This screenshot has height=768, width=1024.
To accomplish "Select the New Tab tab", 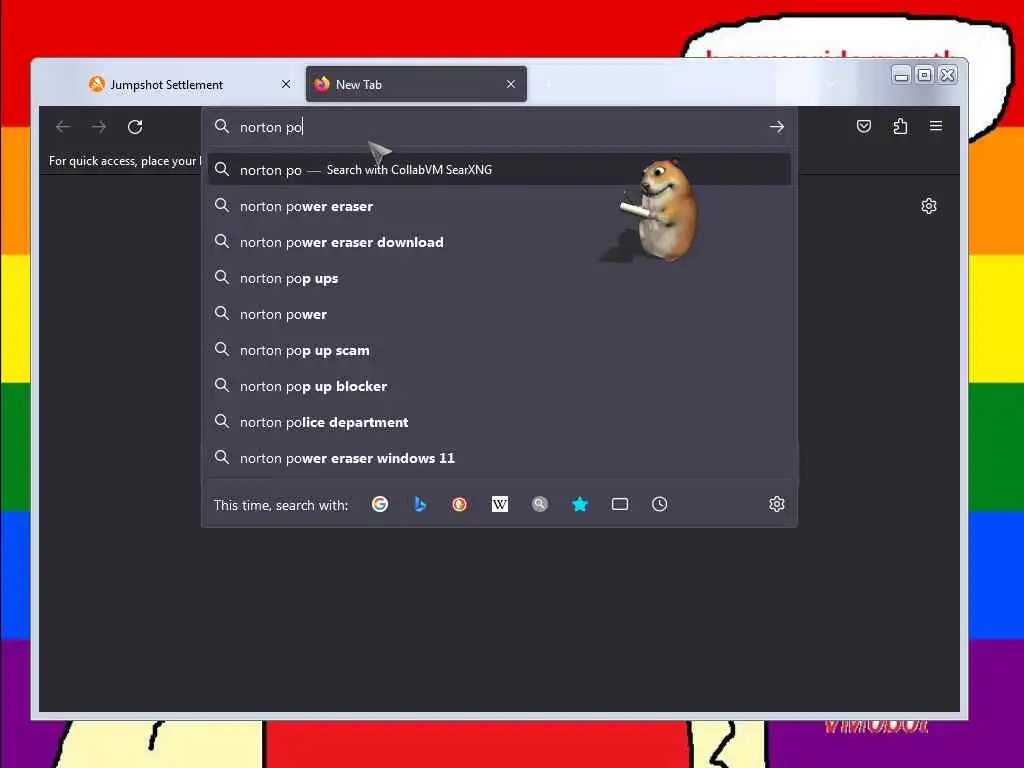I will point(416,84).
